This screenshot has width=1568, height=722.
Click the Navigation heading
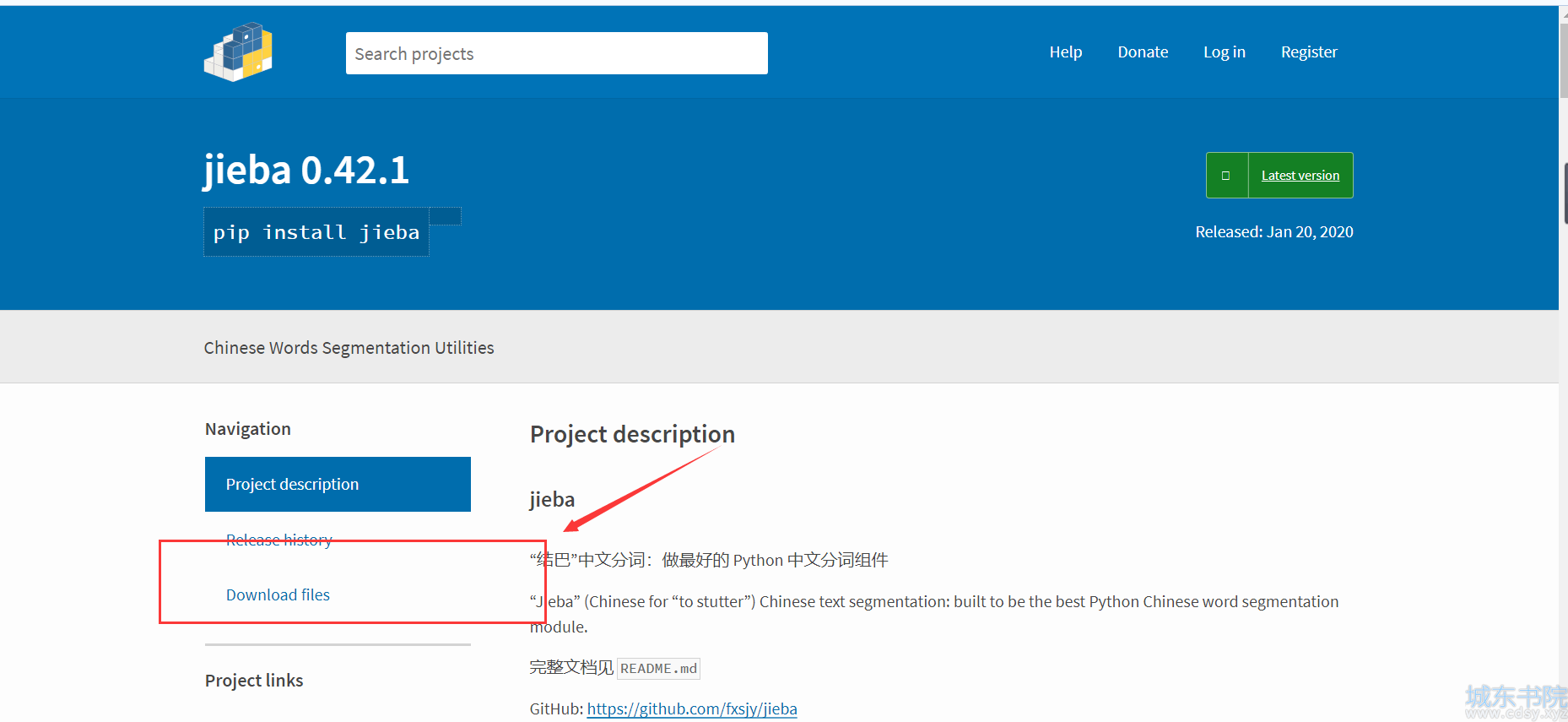[248, 429]
